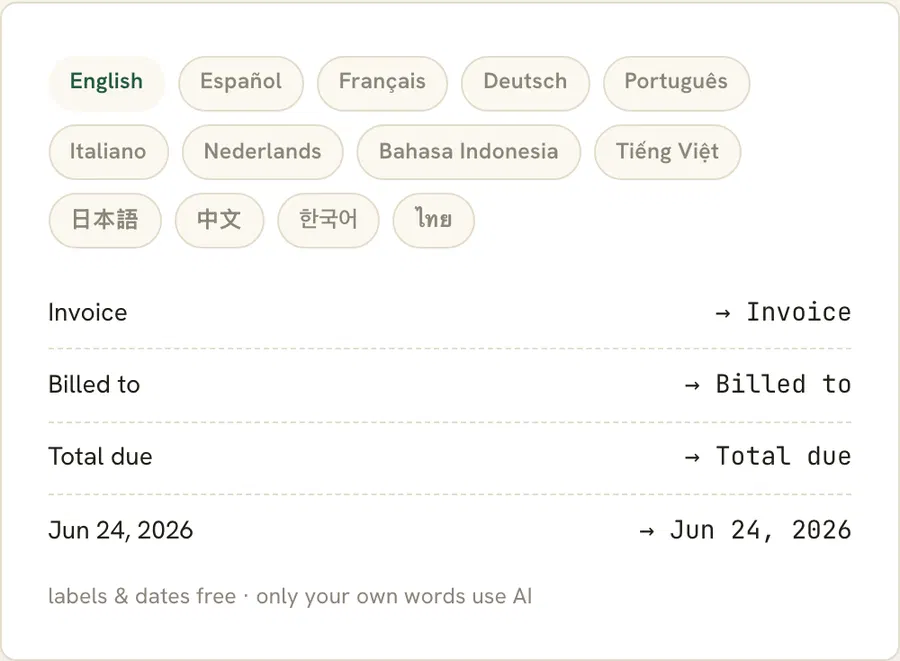Select Bahasa Indonesia language

pyautogui.click(x=468, y=151)
